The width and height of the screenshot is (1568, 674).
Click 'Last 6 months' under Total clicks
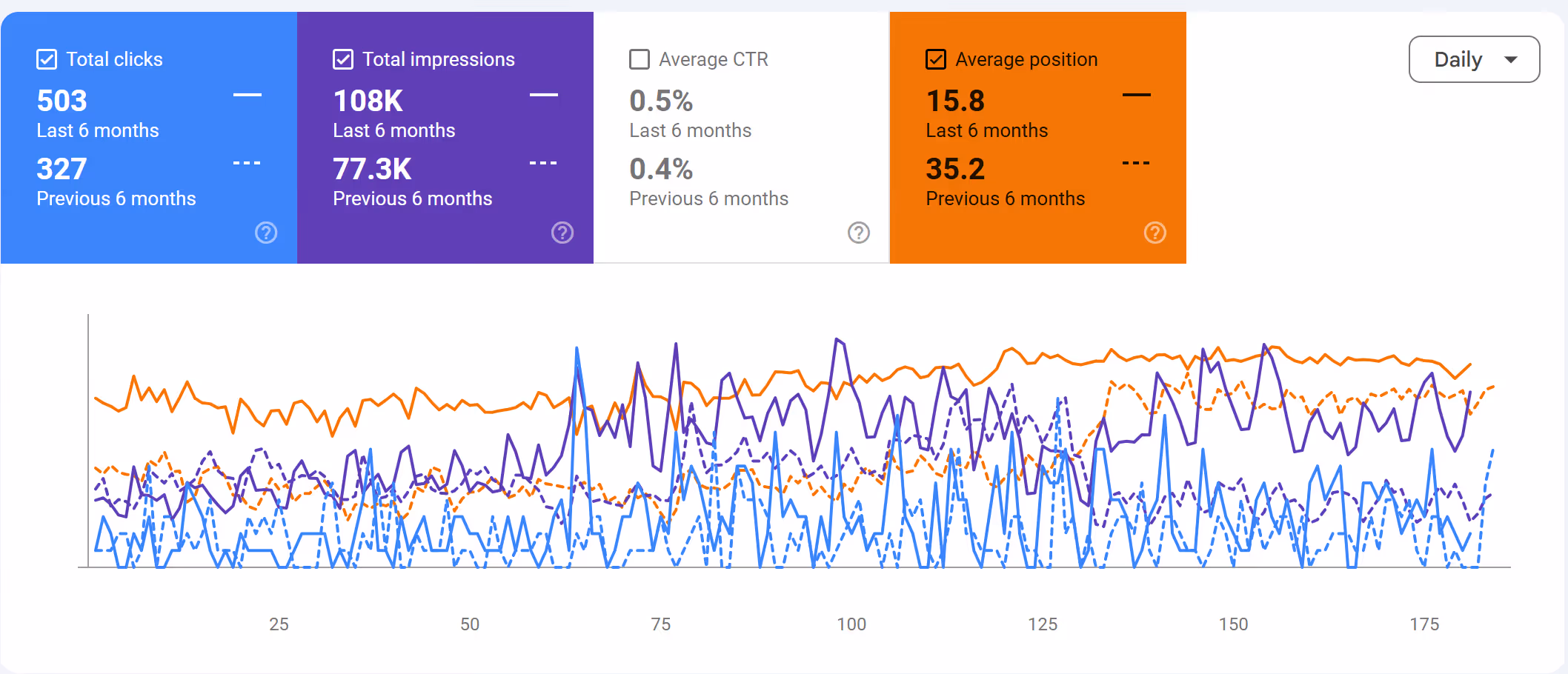[98, 130]
